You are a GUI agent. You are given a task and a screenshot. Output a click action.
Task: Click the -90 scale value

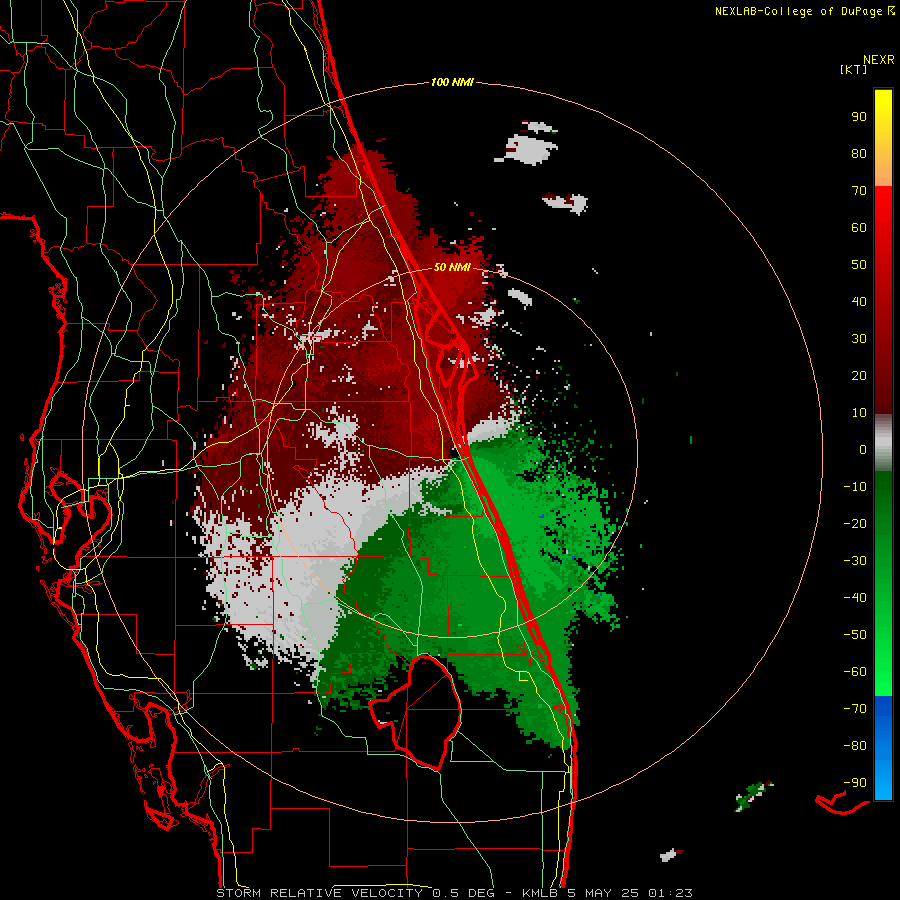[x=855, y=783]
